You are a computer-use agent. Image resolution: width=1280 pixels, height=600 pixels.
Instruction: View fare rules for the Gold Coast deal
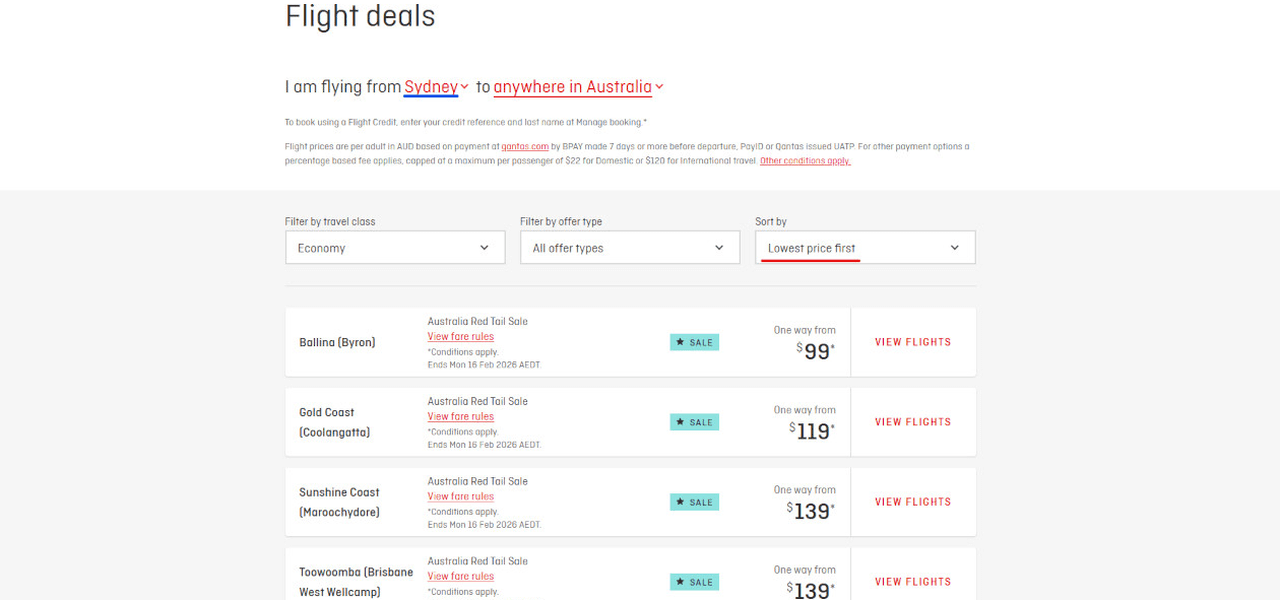(x=460, y=417)
